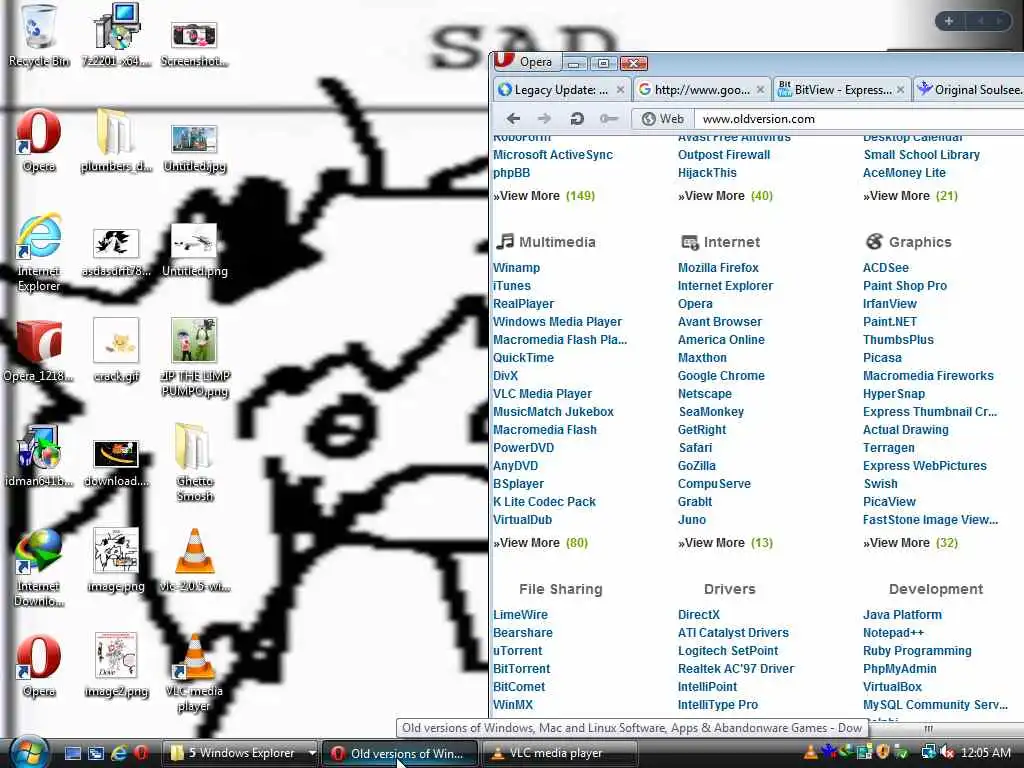
Task: Click the plus button on sidebar gadget control
Action: 949,21
